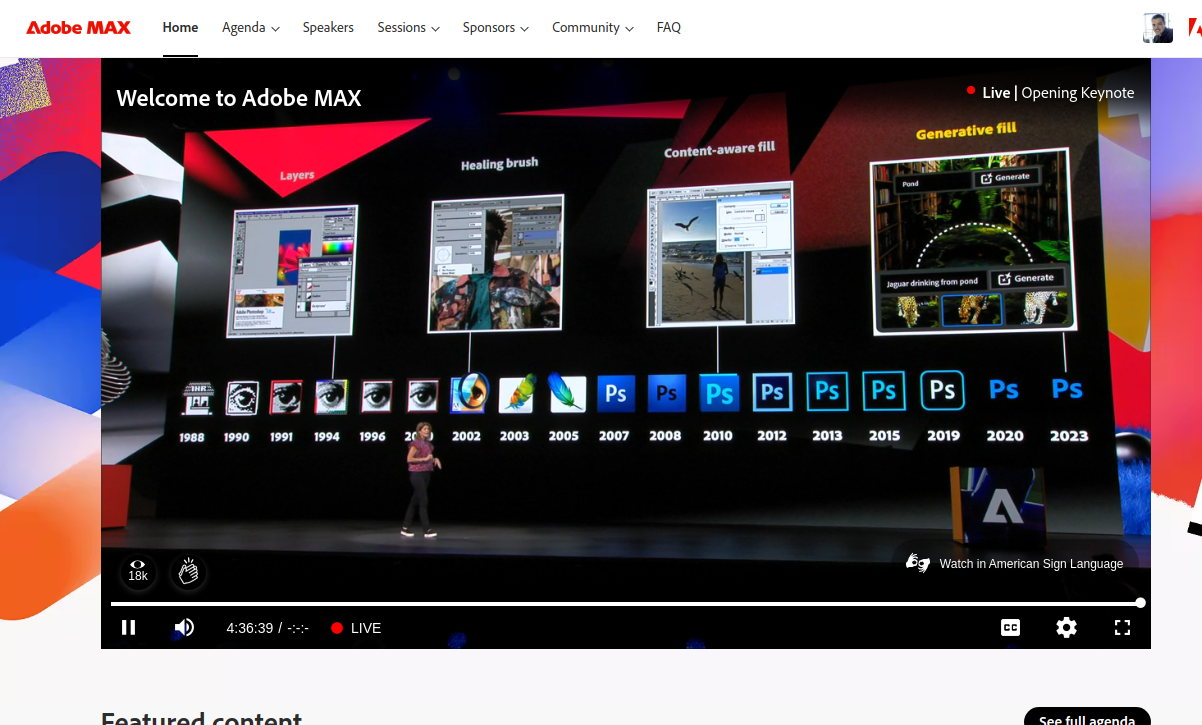Viewport: 1202px width, 725px height.
Task: Click the Featured content heading
Action: [x=201, y=719]
